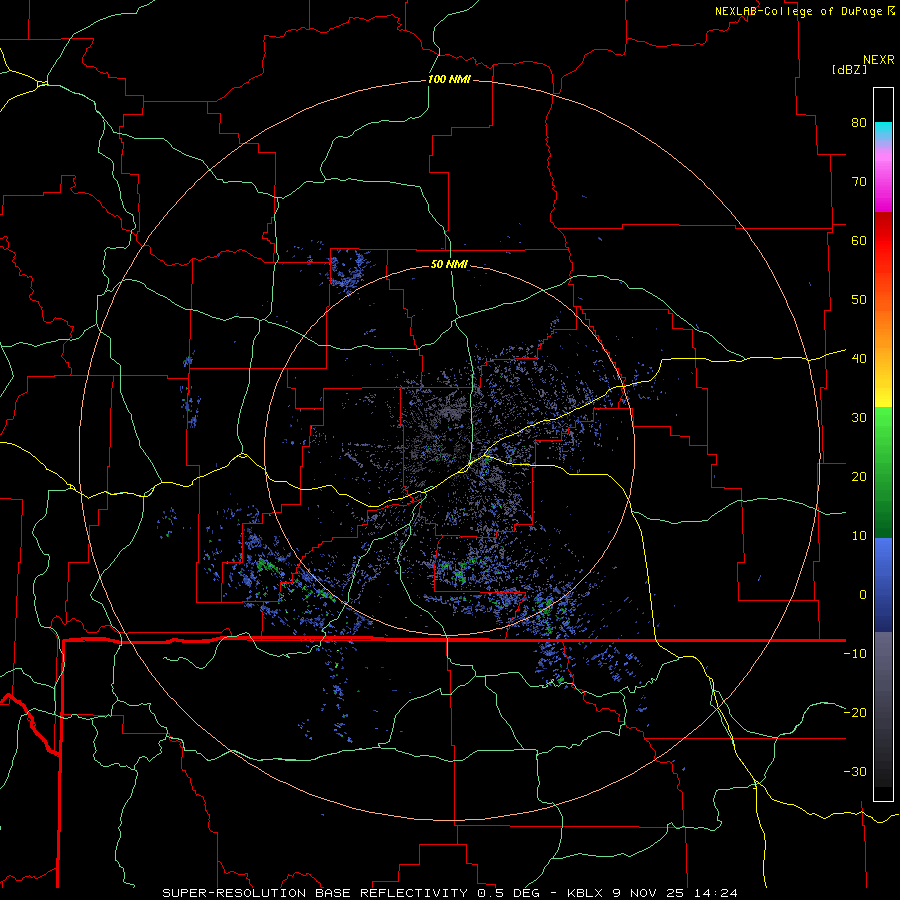Click the 60 dBZ scale value

(859, 240)
